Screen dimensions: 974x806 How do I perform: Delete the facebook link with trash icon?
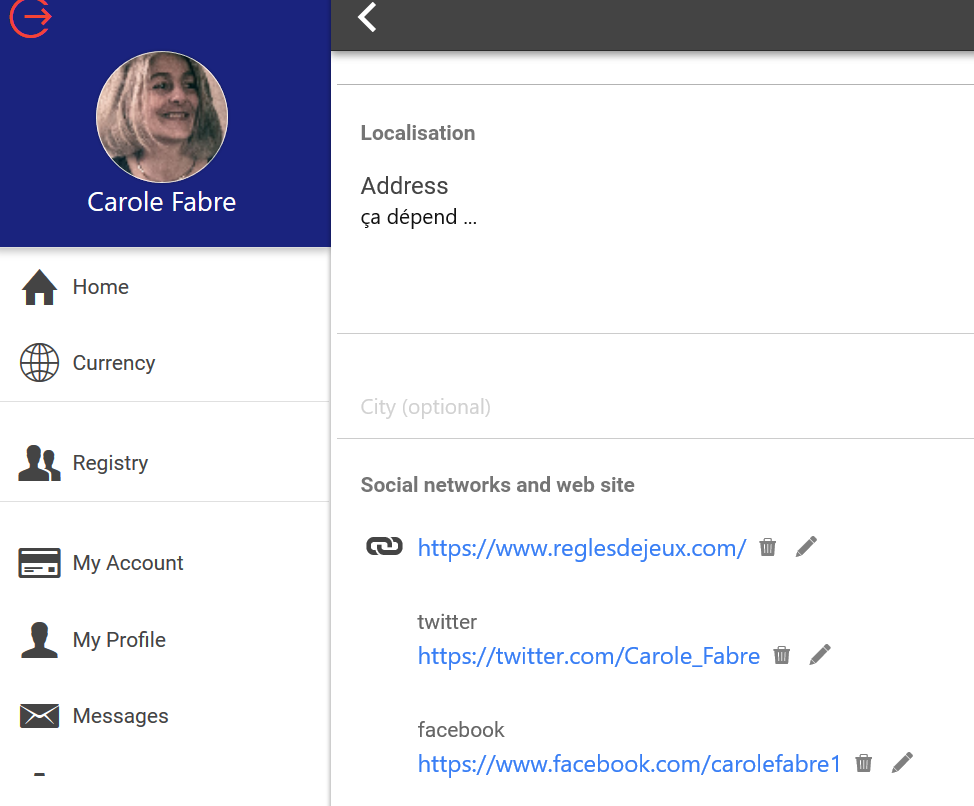point(863,763)
